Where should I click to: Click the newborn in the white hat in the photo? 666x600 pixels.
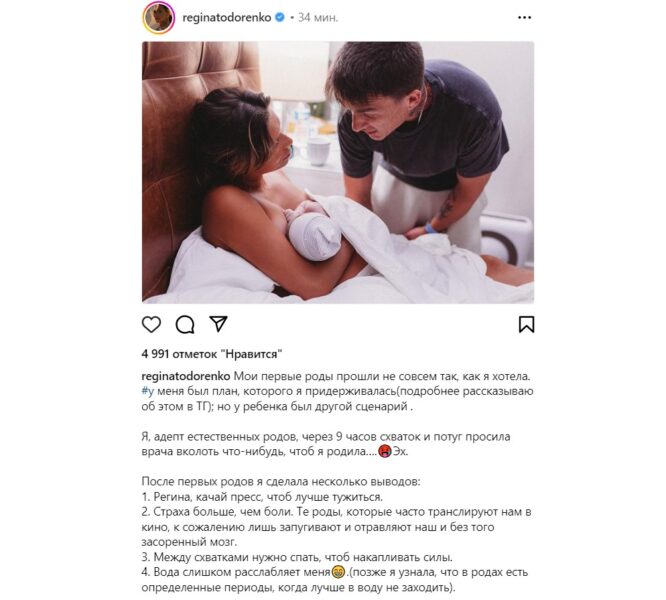click(313, 233)
